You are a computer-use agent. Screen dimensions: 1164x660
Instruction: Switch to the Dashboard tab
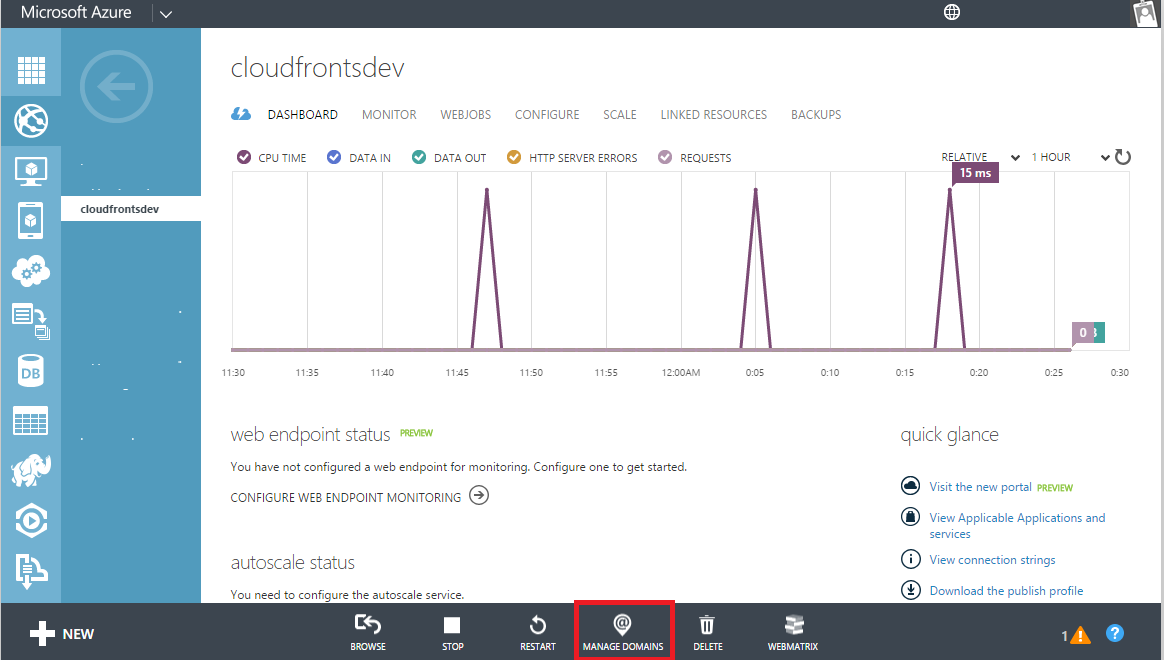tap(303, 115)
